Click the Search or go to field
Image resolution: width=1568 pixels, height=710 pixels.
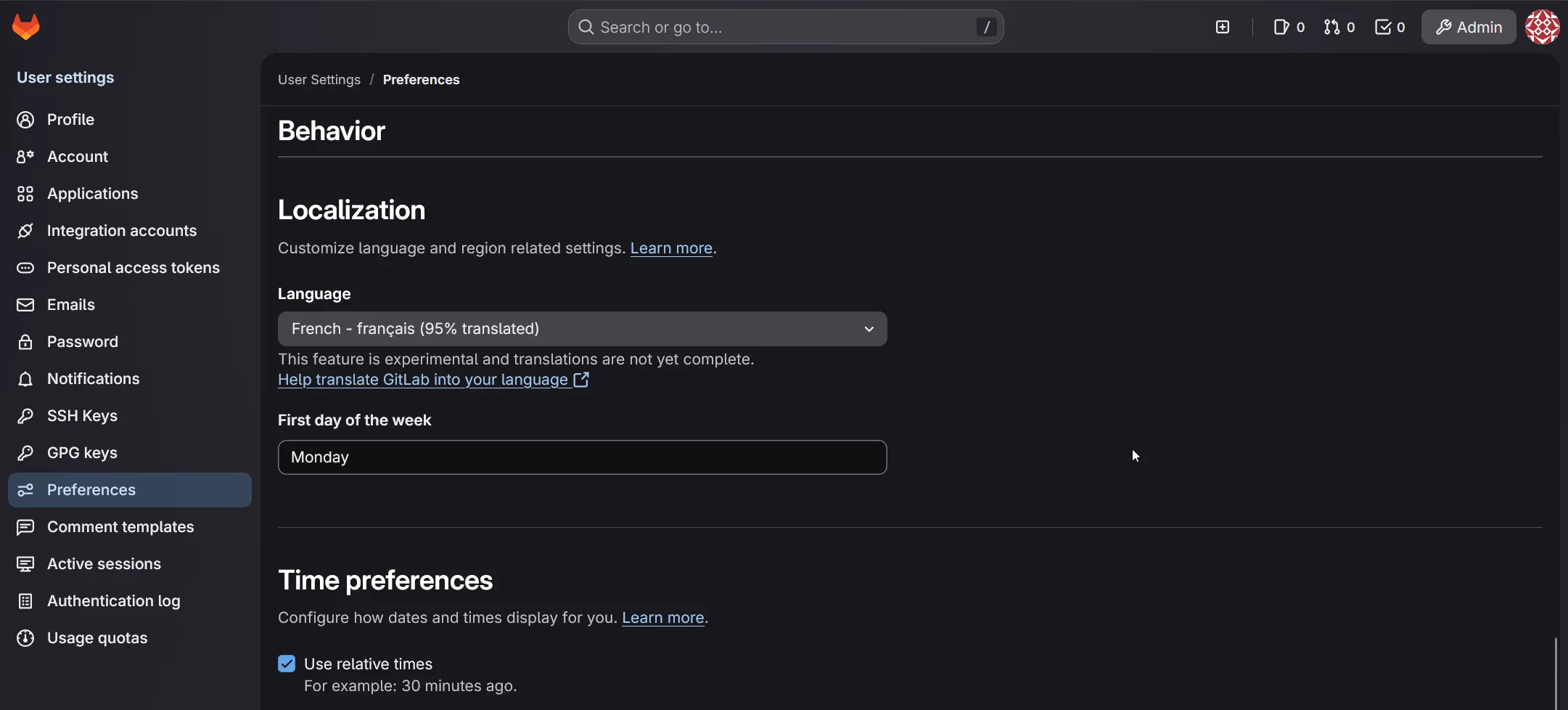[x=785, y=27]
